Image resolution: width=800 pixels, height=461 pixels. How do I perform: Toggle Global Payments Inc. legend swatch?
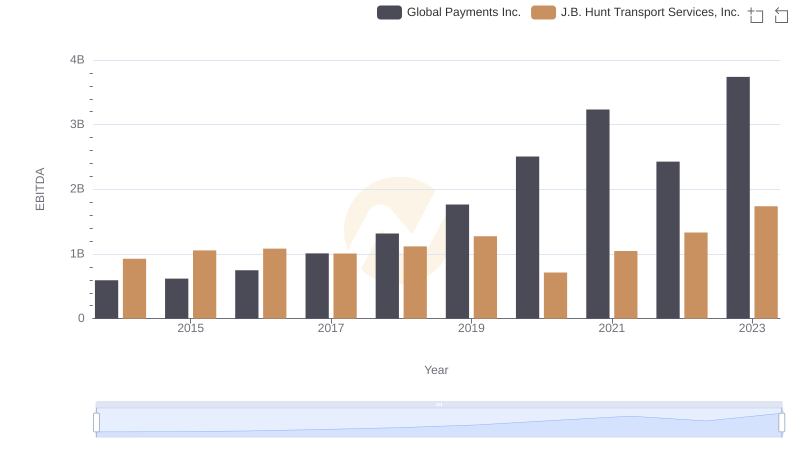389,12
